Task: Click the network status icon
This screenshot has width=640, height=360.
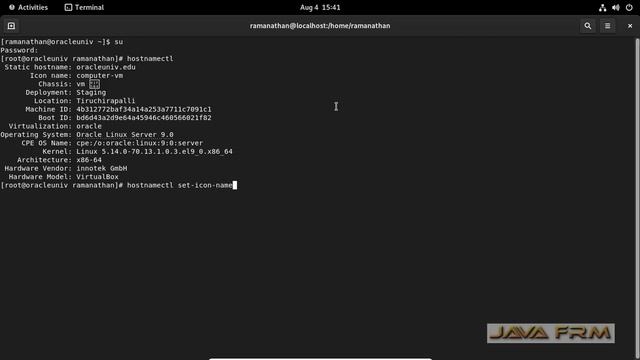Action: click(602, 7)
